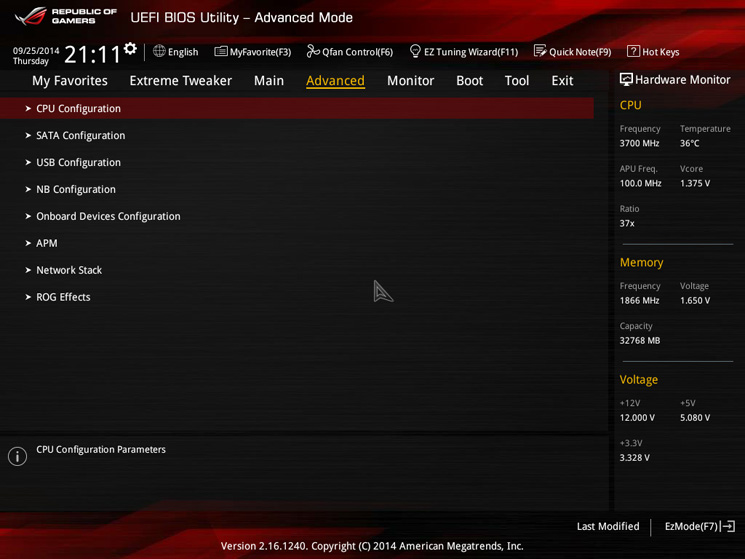Image resolution: width=745 pixels, height=559 pixels.
Task: Click the EZ Tuning Wizard lightbulb icon
Action: (x=415, y=51)
